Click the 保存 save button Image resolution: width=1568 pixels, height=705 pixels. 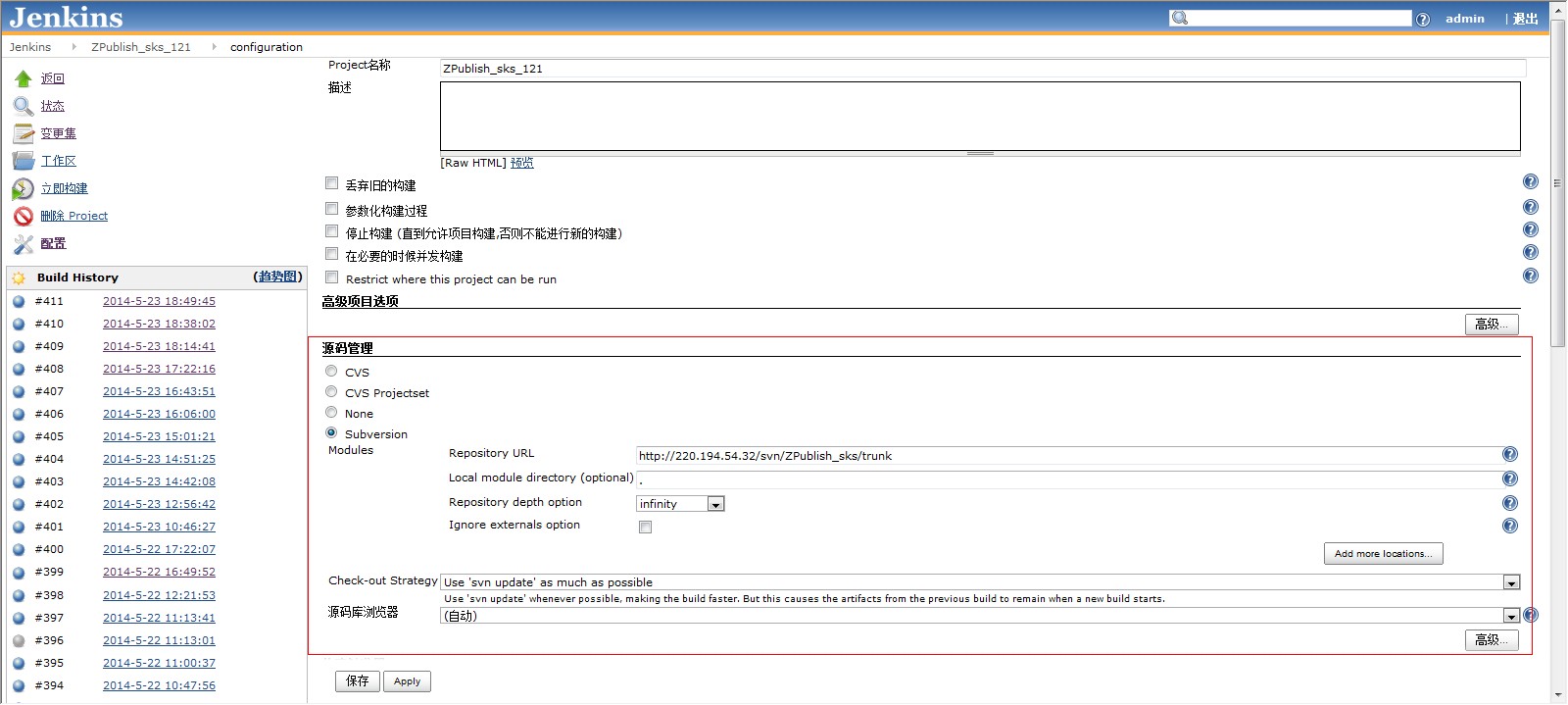pos(357,680)
